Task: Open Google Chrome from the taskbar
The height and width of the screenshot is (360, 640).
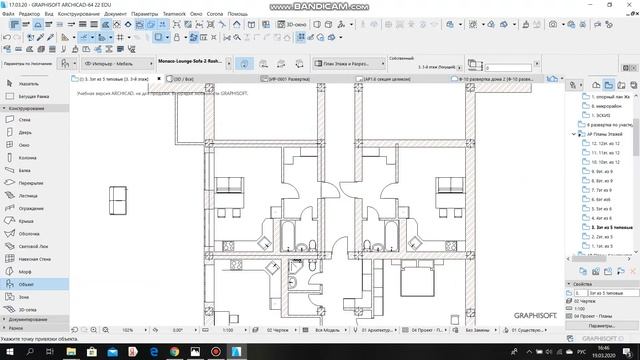Action: (x=174, y=351)
